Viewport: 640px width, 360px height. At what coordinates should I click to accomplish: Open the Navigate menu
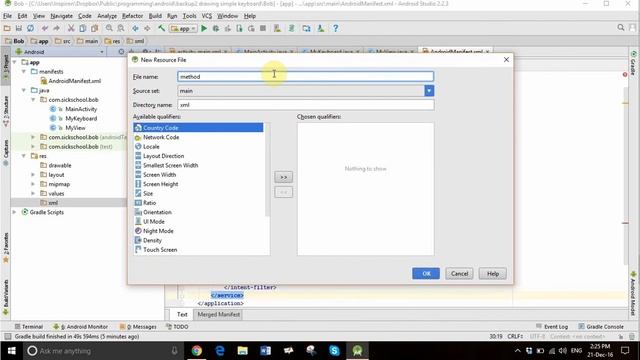coord(62,16)
